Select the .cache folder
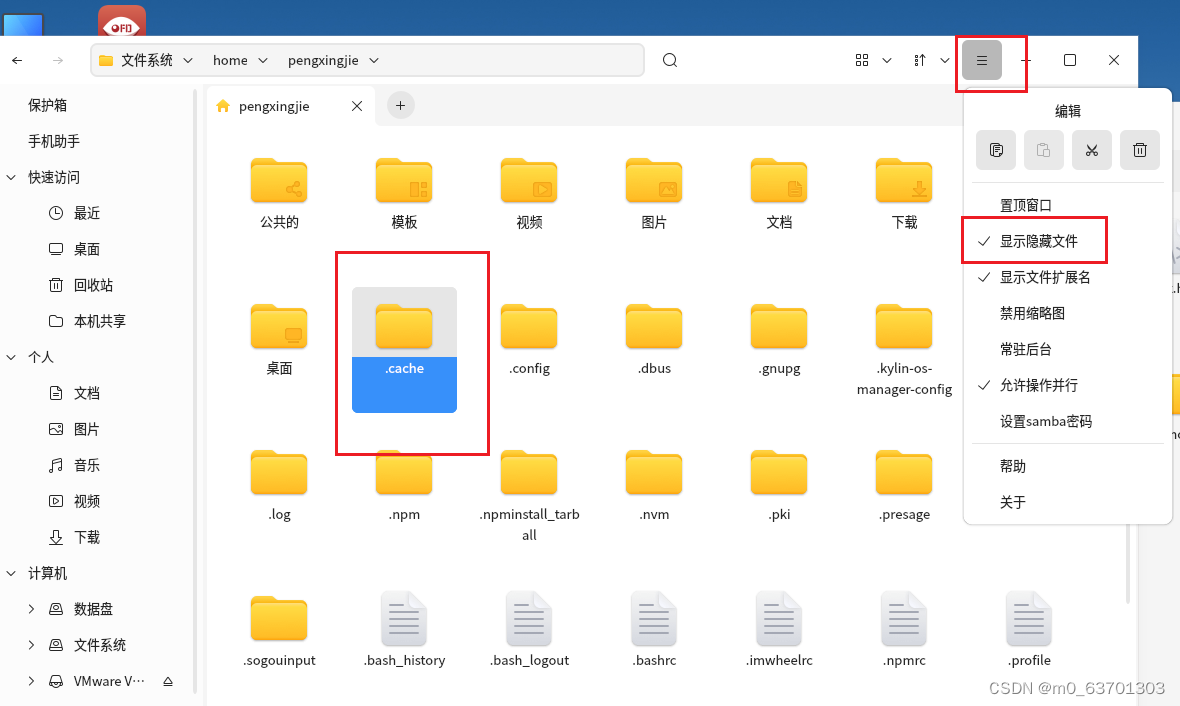Image resolution: width=1180 pixels, height=706 pixels. coord(404,349)
